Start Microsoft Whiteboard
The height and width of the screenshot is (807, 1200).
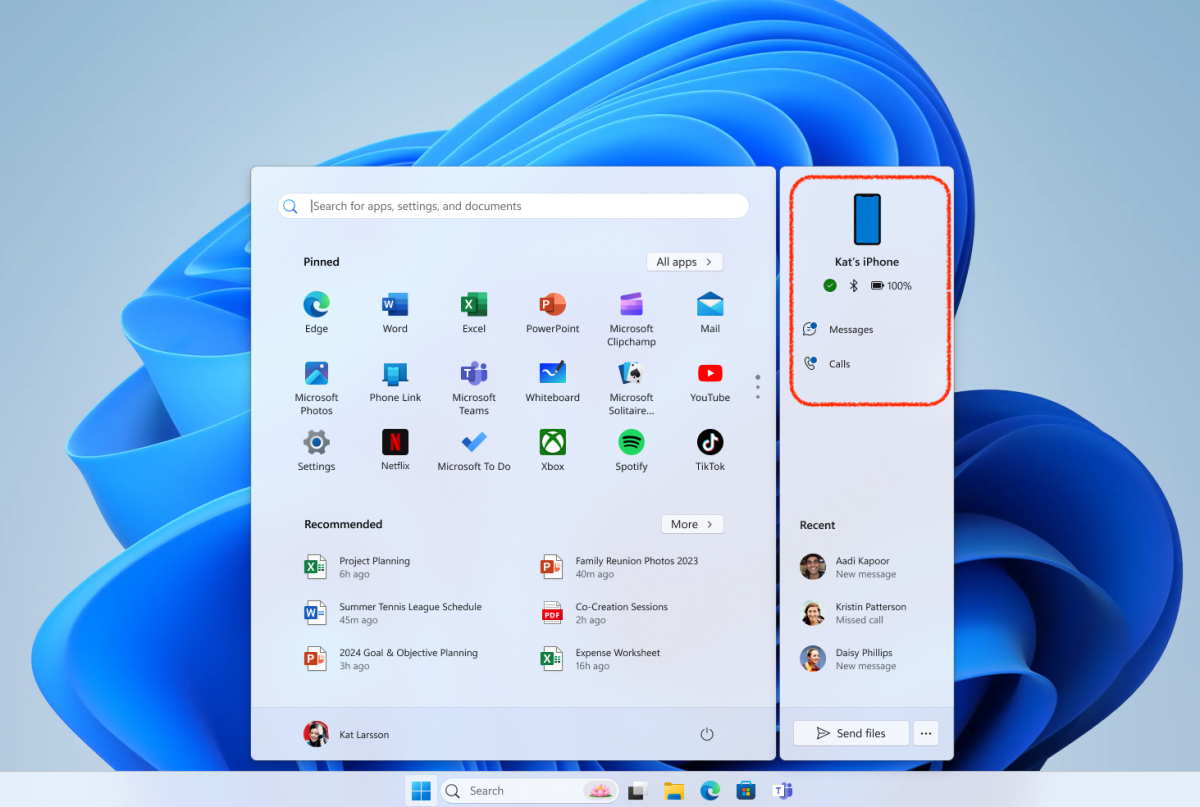[551, 377]
